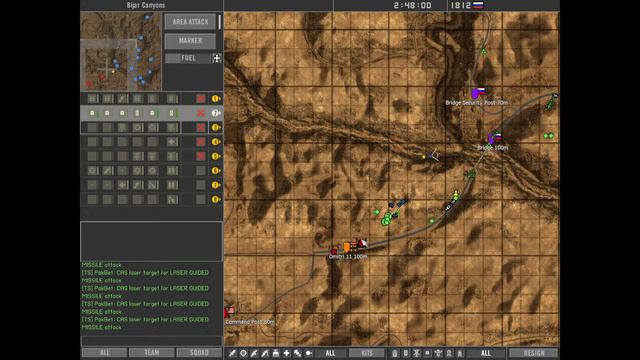Select the circular target icon in the bottom toolbar
Screen dimensions: 640x360
click(x=243, y=353)
